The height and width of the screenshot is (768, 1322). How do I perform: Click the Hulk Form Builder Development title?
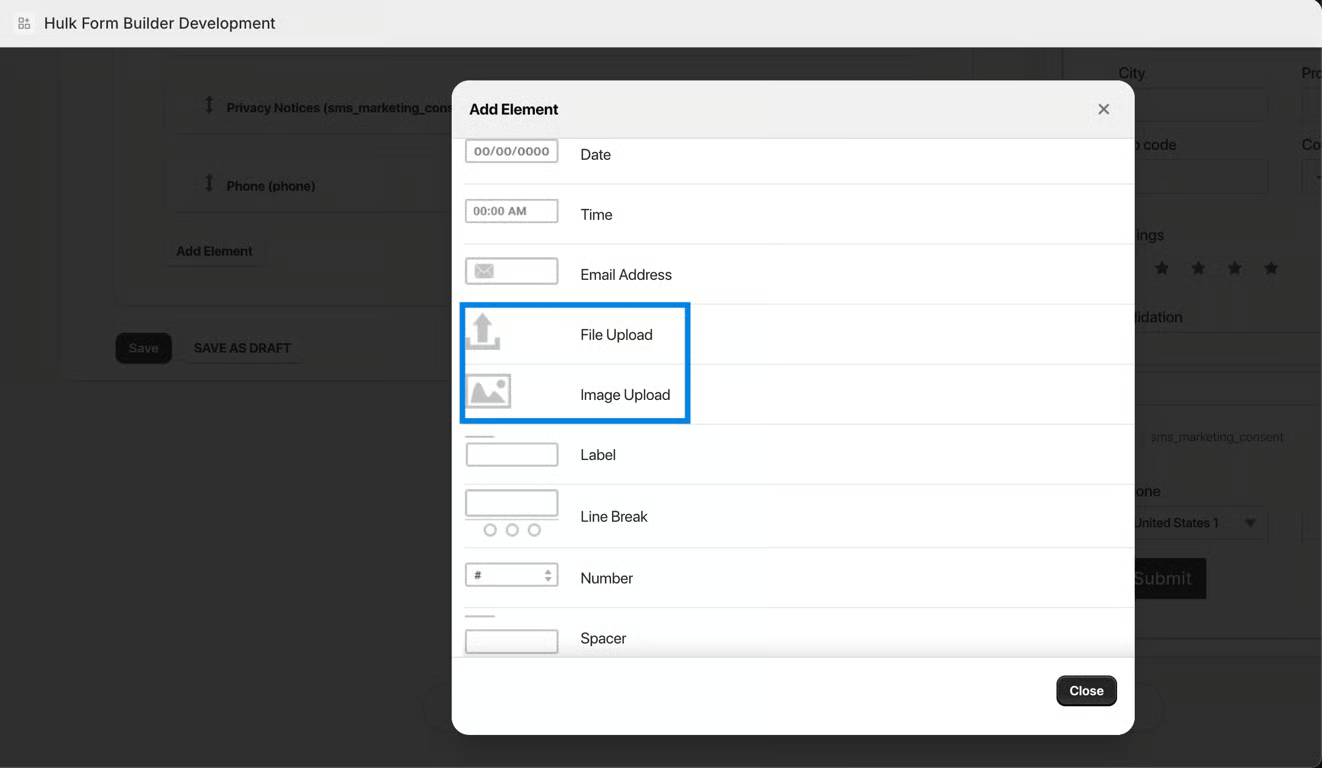tap(160, 23)
